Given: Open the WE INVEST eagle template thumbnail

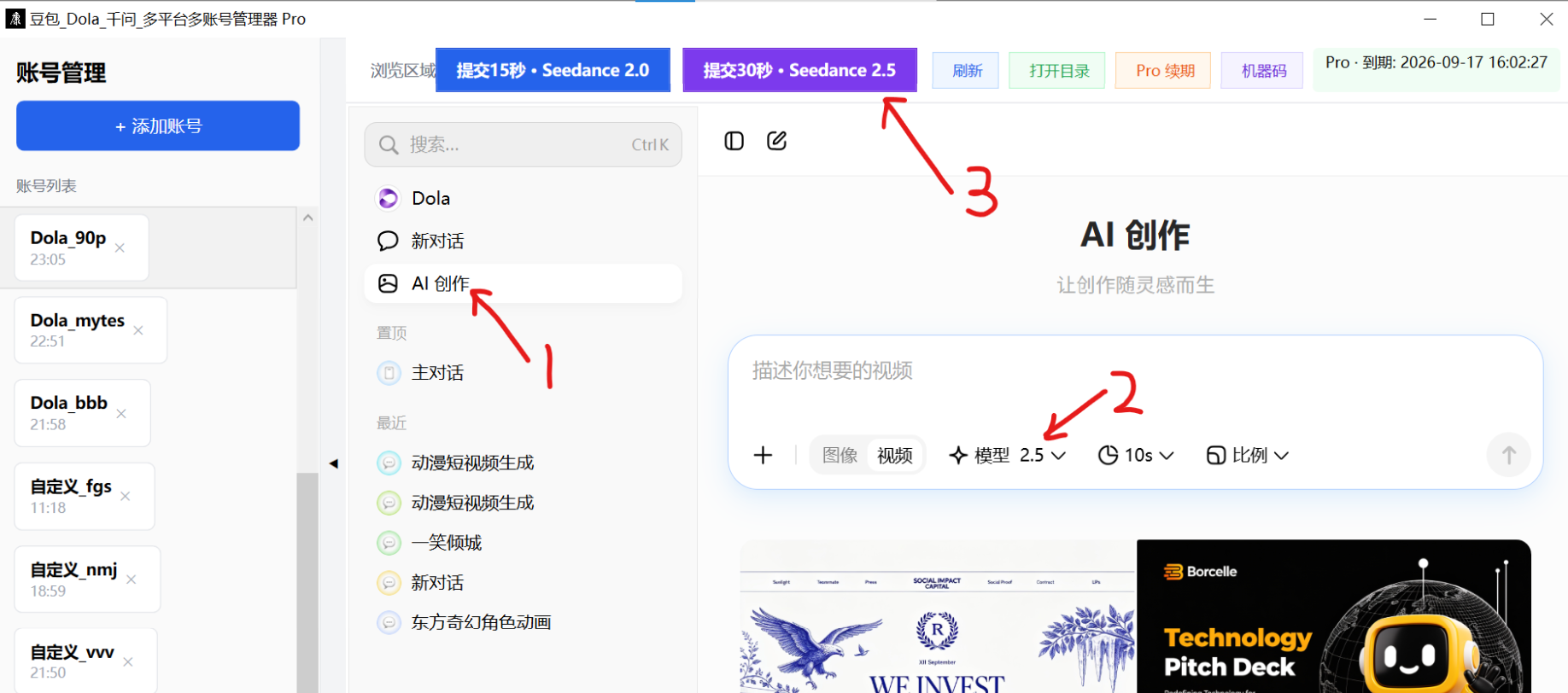Looking at the screenshot, I should coord(938,616).
